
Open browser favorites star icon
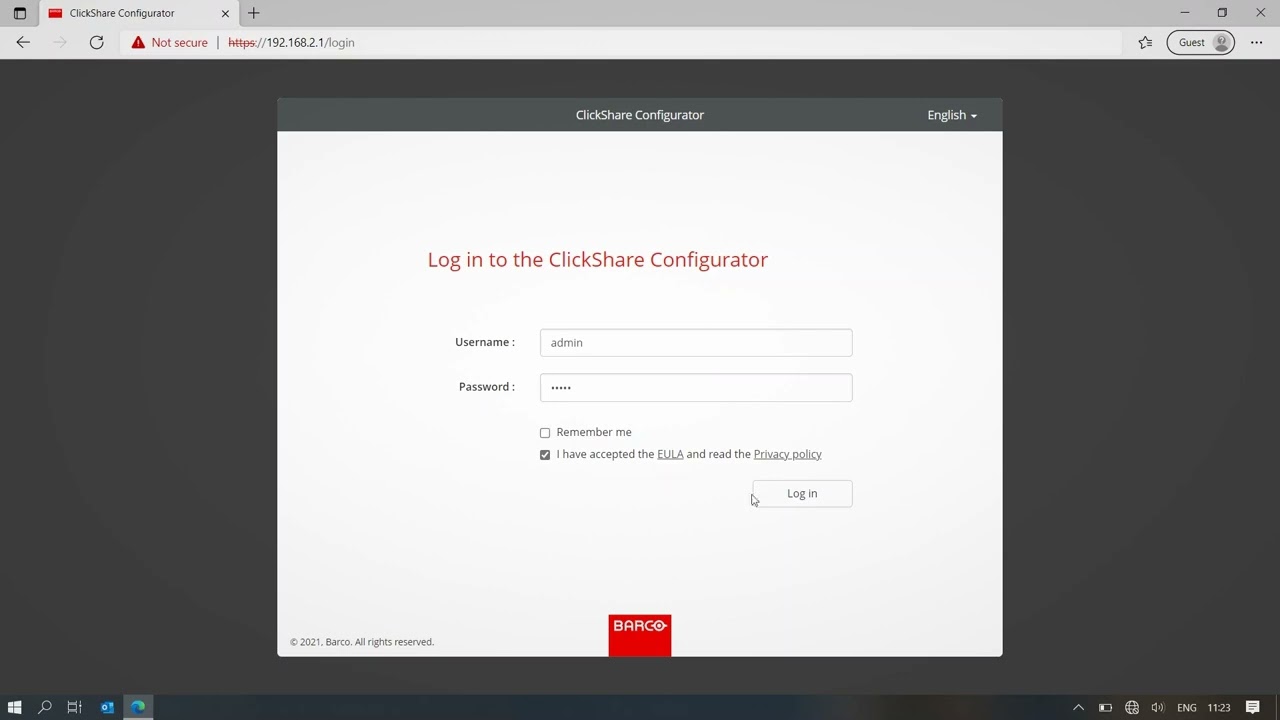(x=1145, y=42)
